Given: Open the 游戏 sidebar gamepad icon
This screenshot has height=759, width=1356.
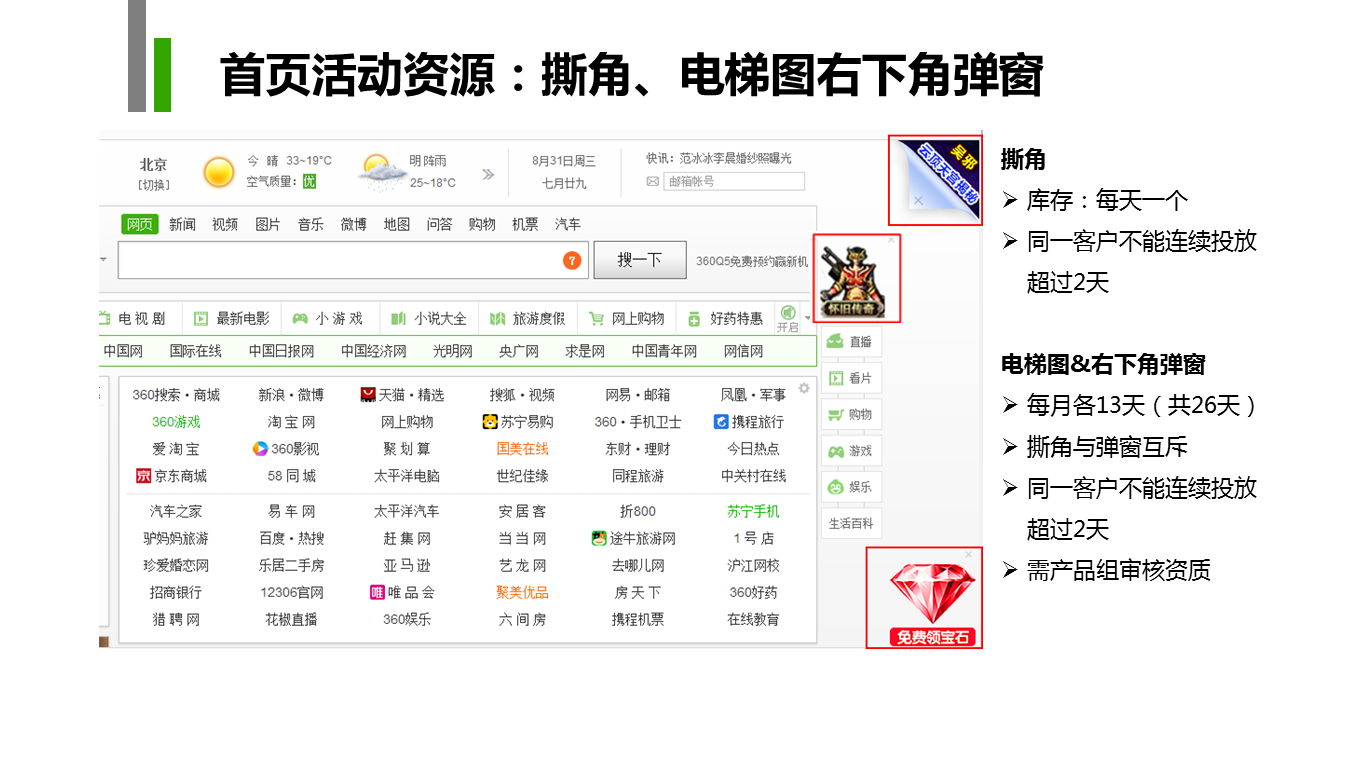Looking at the screenshot, I should (x=836, y=452).
